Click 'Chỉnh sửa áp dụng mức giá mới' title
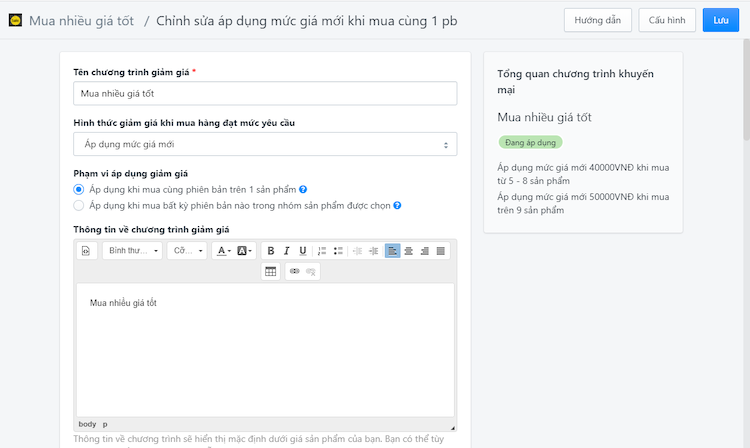This screenshot has height=448, width=750. pyautogui.click(x=307, y=21)
